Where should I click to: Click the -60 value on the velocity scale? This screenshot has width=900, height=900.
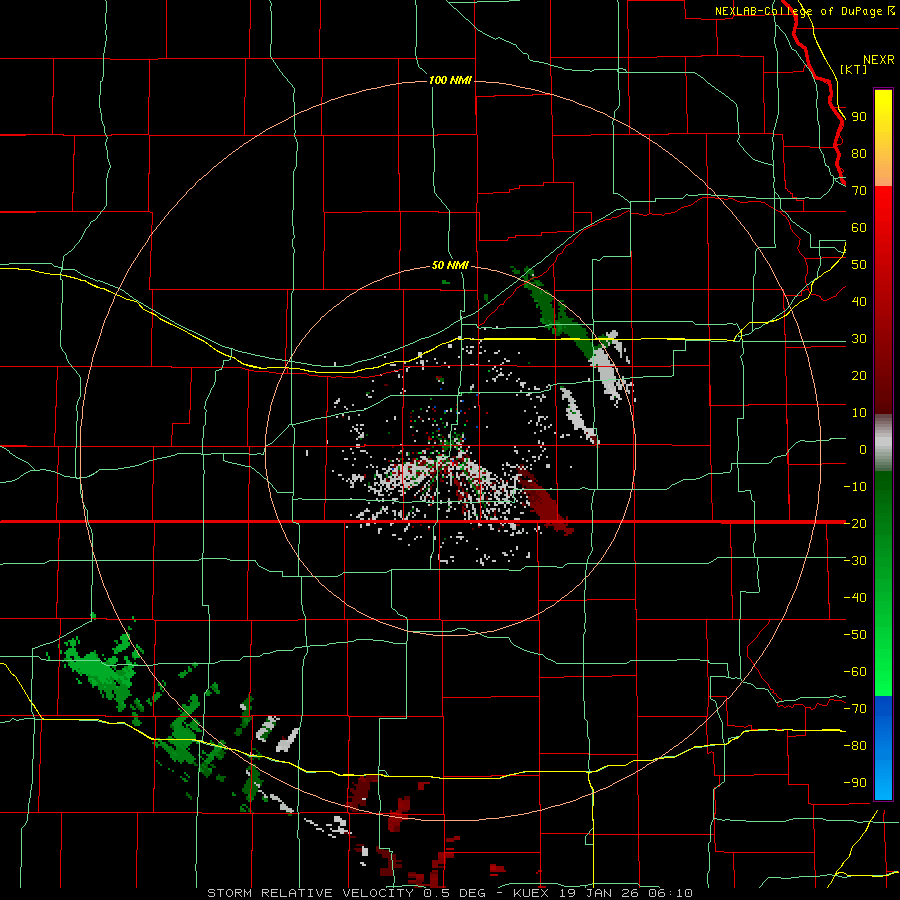pos(855,672)
